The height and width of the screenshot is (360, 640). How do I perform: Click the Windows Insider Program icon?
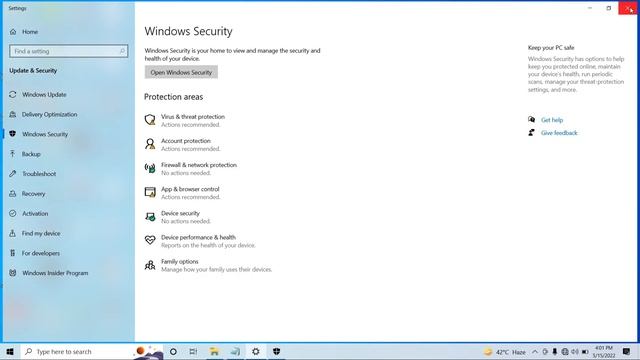pos(13,273)
